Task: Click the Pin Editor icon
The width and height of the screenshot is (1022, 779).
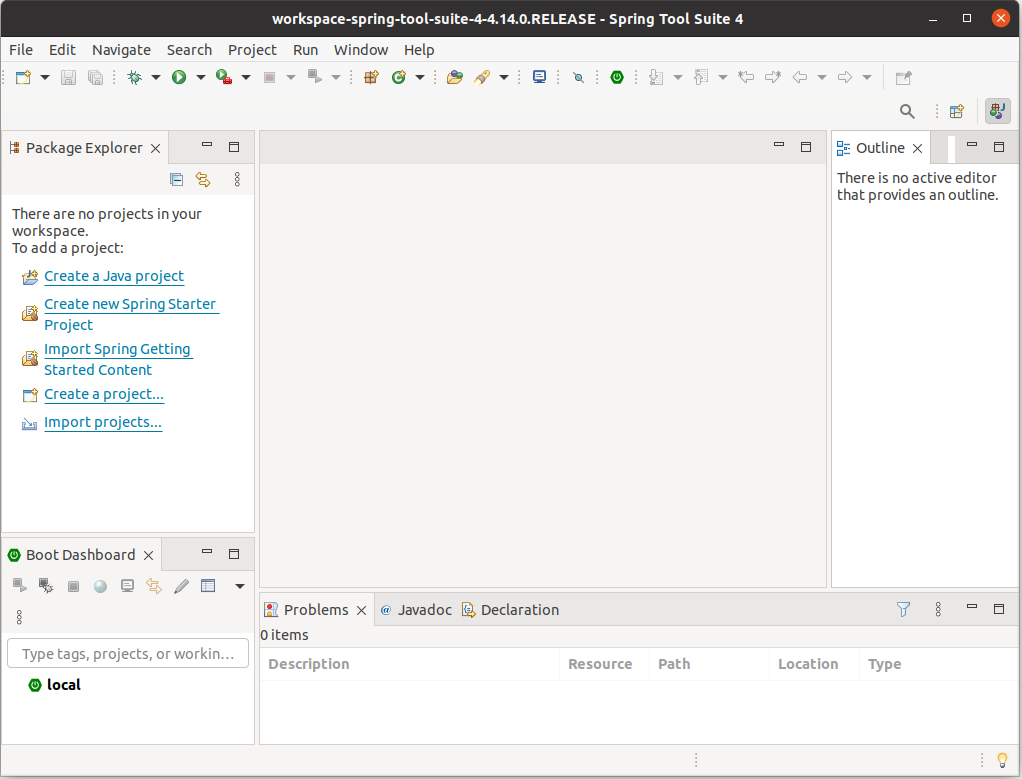Action: (903, 78)
